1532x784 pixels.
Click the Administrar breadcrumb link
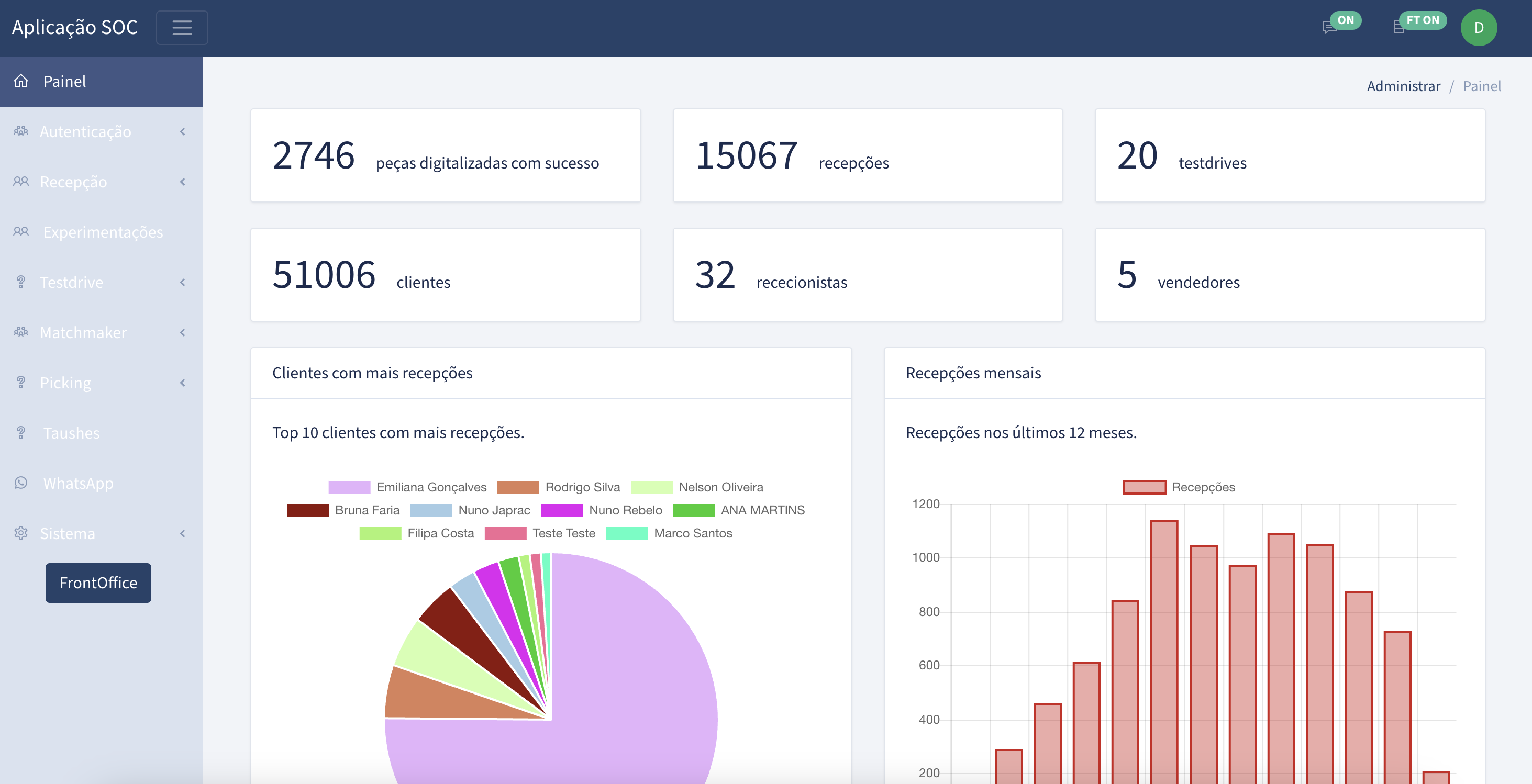(1403, 86)
